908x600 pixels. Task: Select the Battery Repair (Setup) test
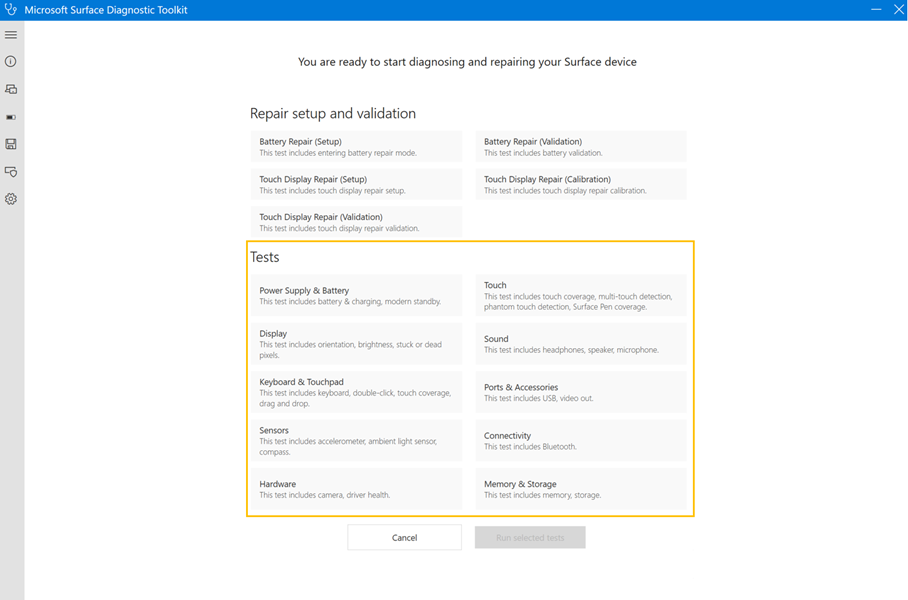click(x=356, y=147)
